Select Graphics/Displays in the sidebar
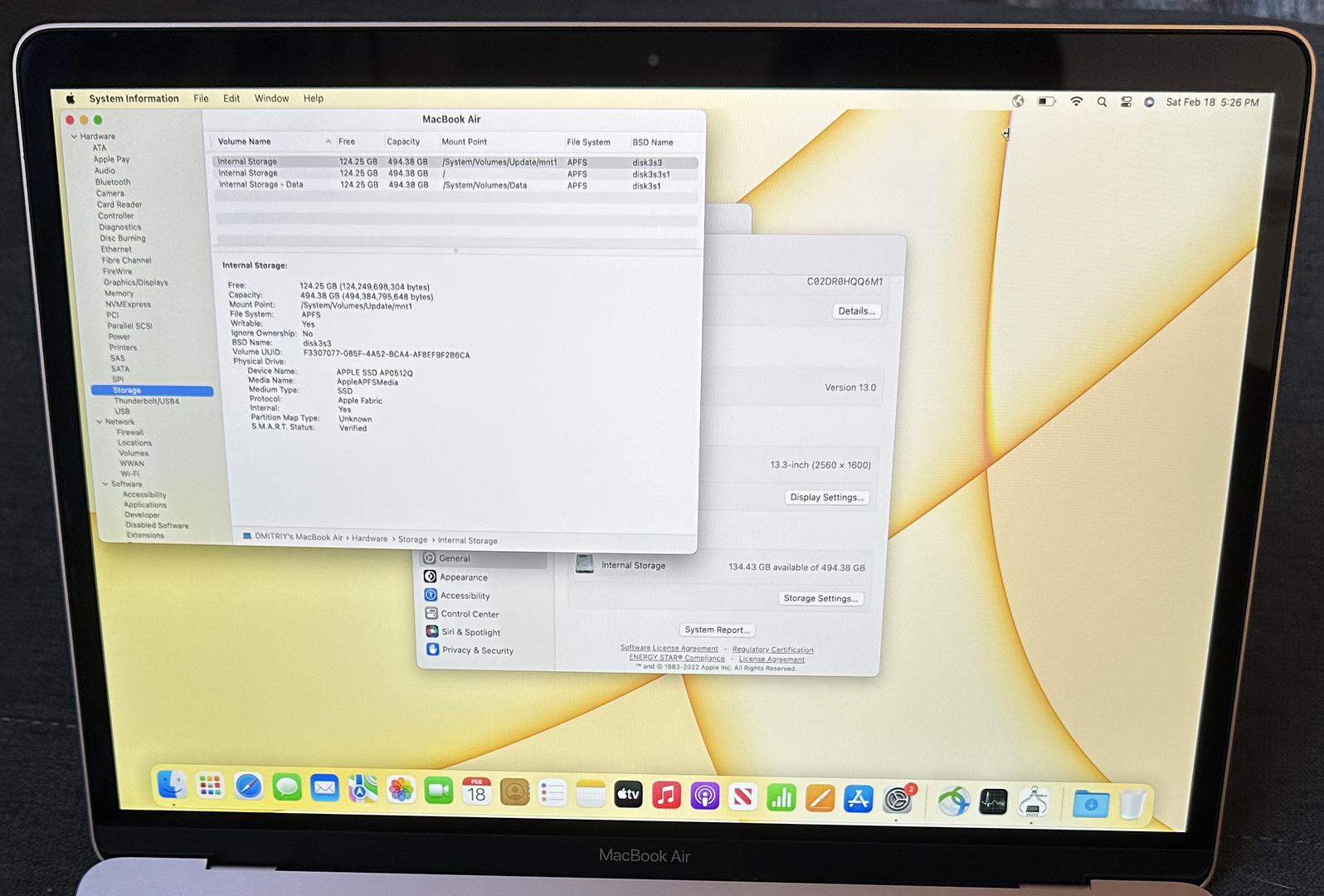The image size is (1324, 896). [x=135, y=282]
